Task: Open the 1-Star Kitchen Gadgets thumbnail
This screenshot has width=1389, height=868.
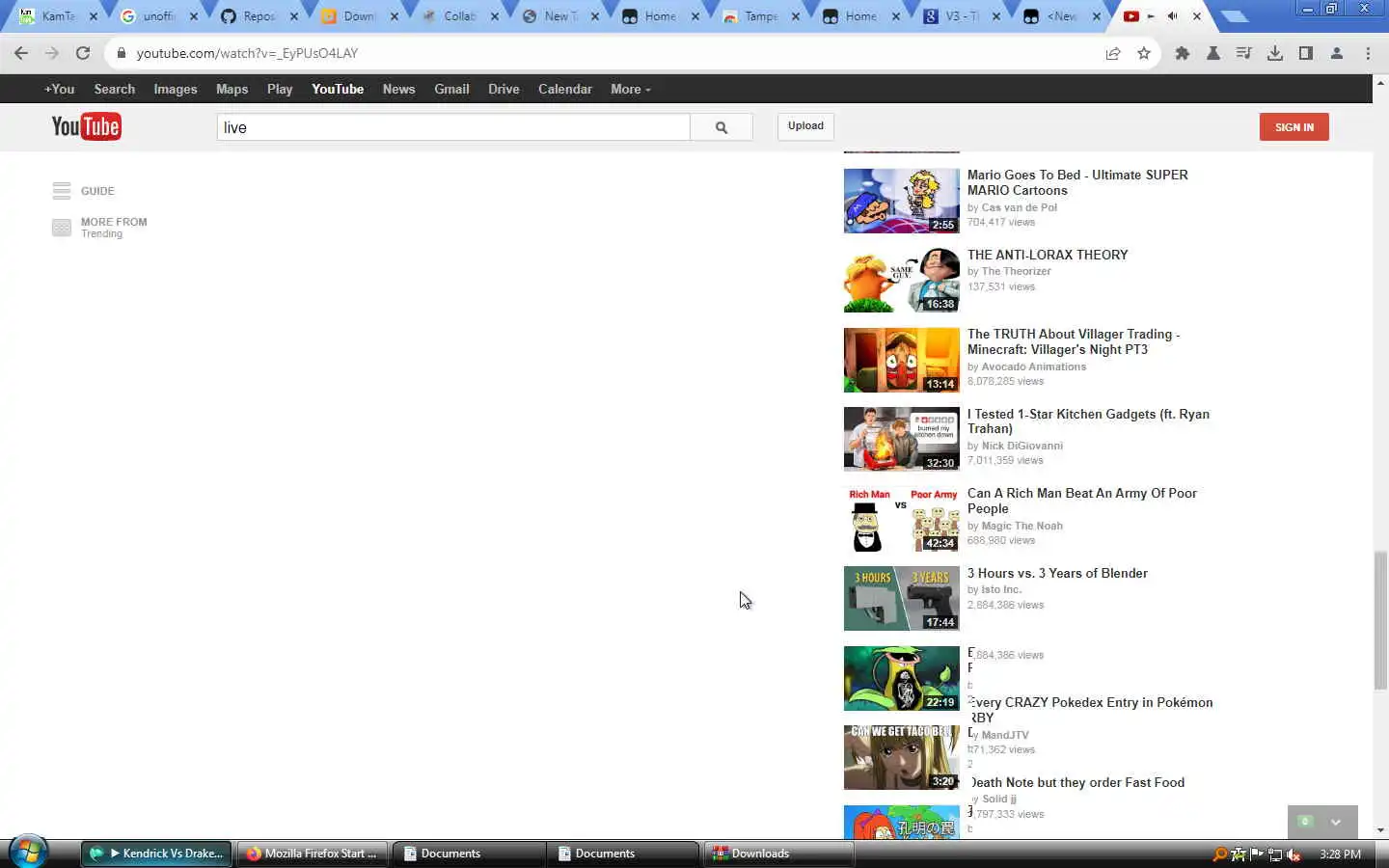Action: [902, 439]
